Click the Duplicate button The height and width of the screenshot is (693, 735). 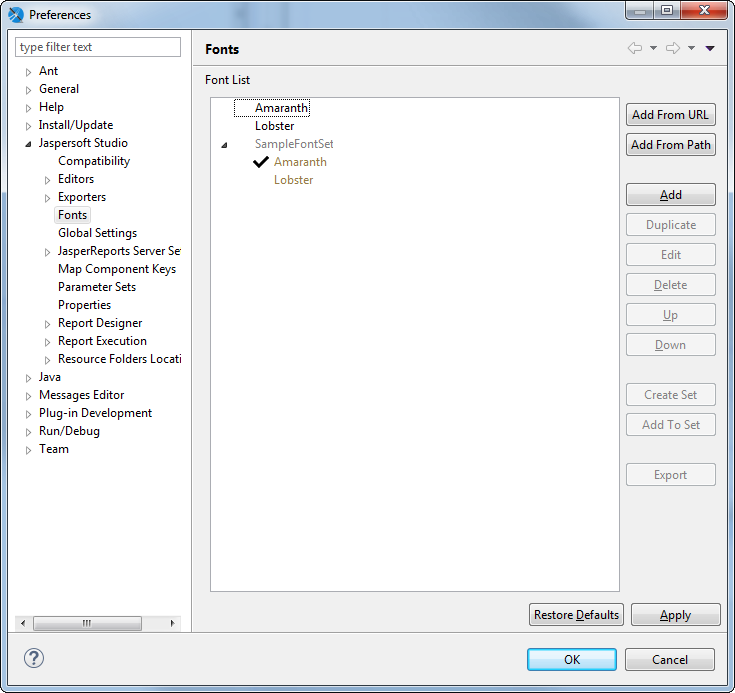pyautogui.click(x=670, y=225)
